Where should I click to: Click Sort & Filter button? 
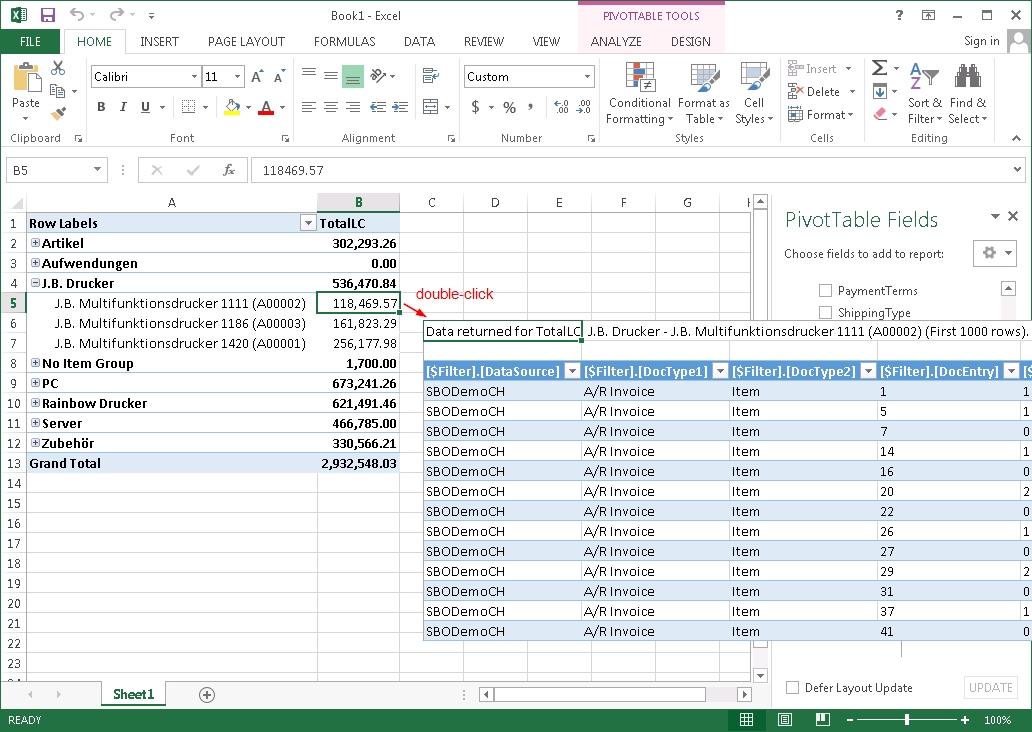tap(925, 93)
